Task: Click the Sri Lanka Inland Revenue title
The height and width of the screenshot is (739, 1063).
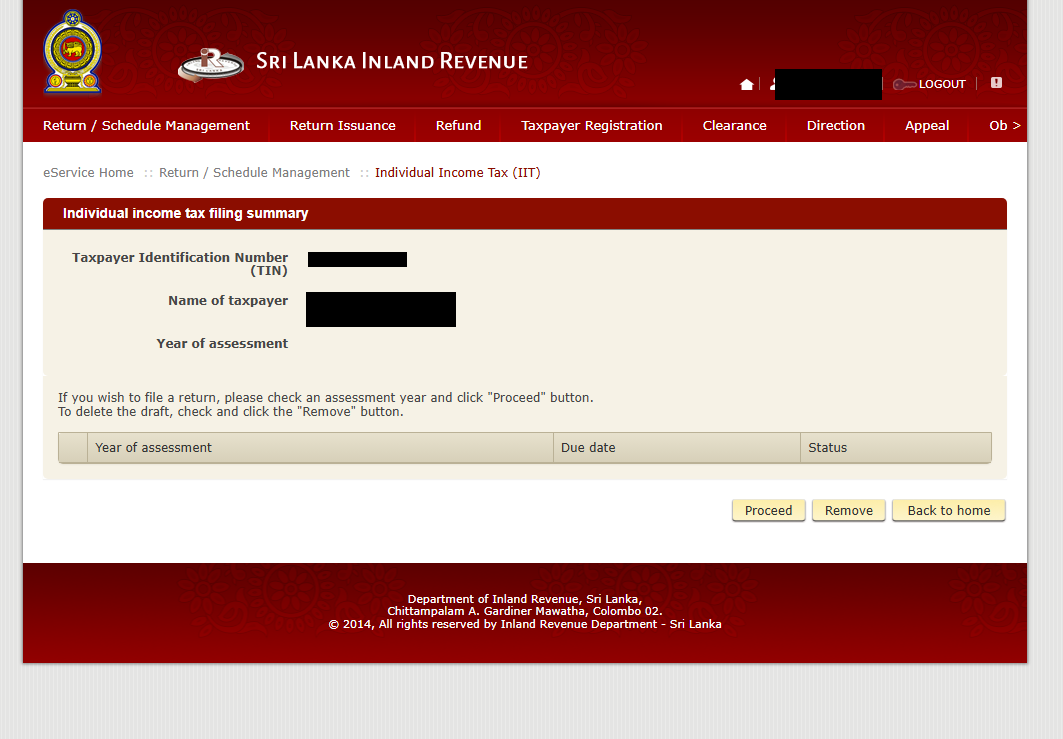Action: point(392,61)
